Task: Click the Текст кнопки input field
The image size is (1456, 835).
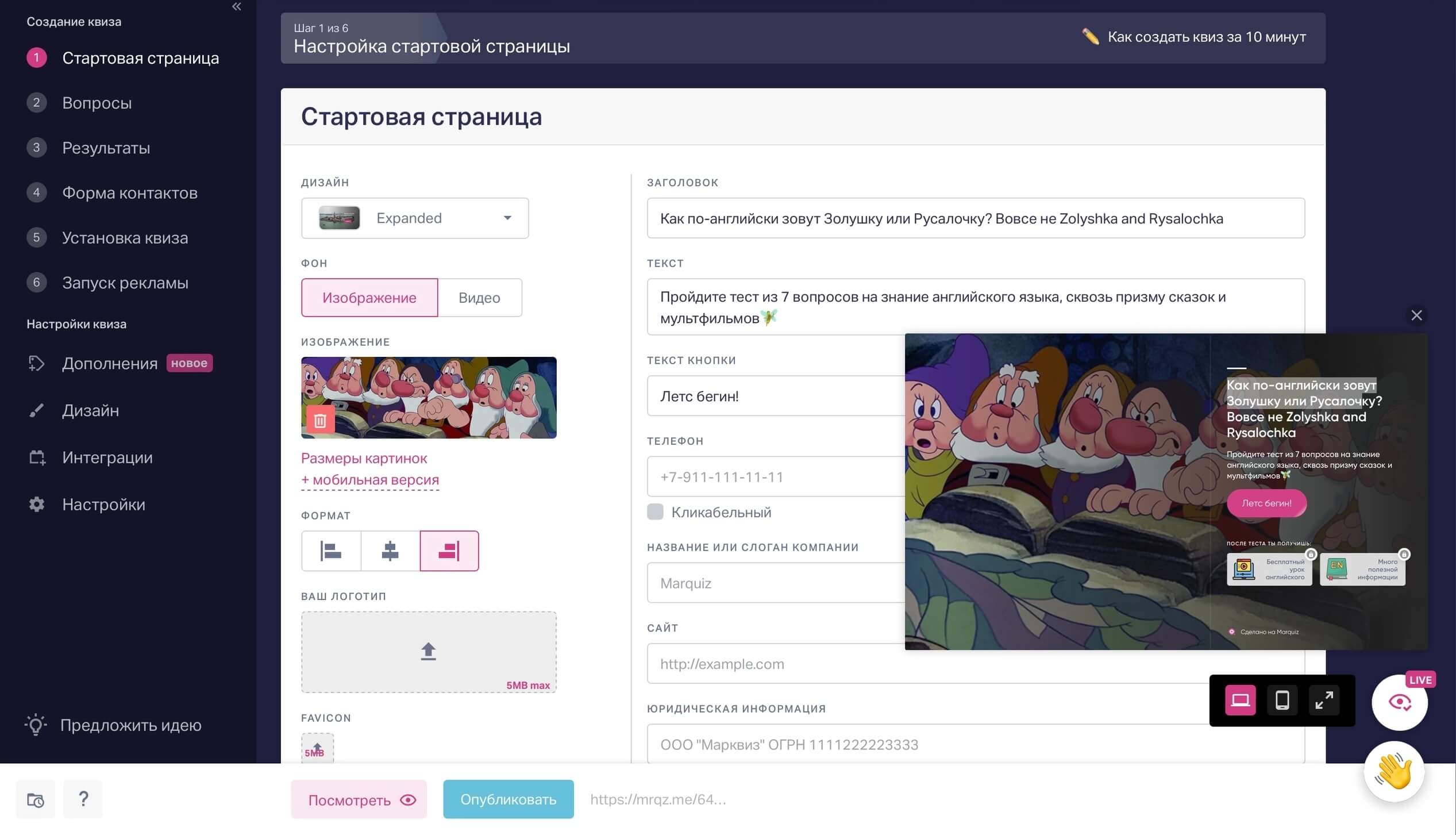Action: tap(776, 395)
